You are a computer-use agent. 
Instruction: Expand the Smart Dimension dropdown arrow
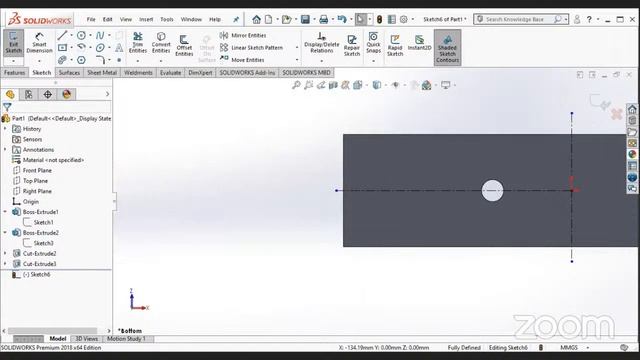click(x=39, y=61)
